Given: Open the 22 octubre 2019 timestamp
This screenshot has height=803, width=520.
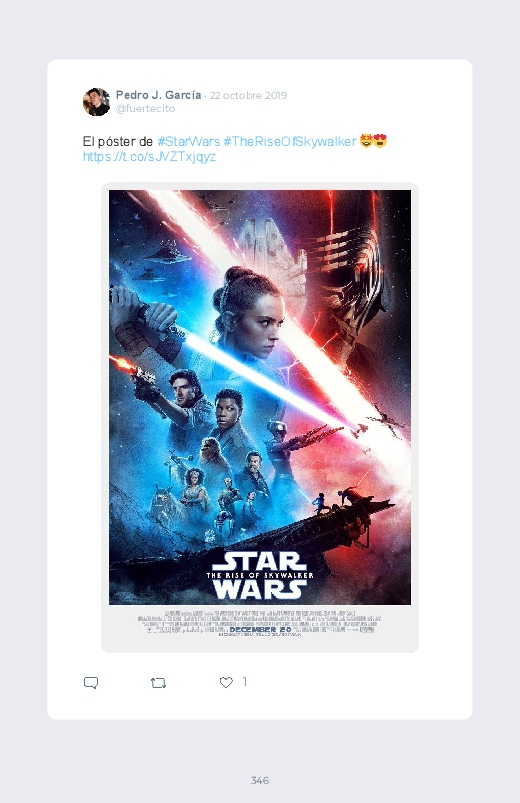Looking at the screenshot, I should (x=248, y=95).
